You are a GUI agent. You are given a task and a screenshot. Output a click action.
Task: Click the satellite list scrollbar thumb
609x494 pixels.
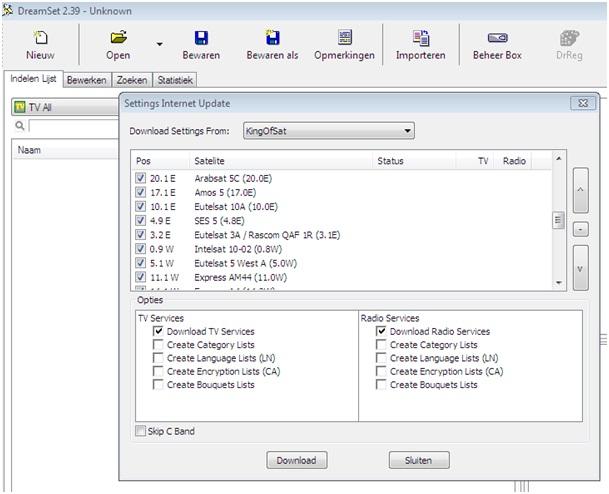coord(558,220)
